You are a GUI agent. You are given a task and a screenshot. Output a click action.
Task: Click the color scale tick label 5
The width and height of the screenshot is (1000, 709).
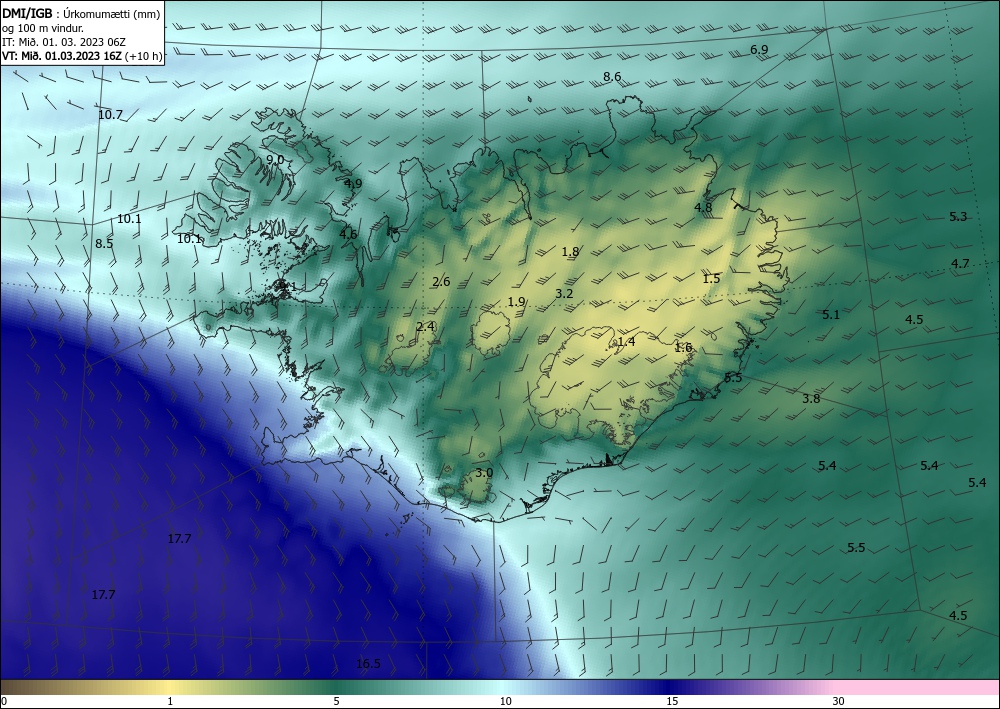[x=336, y=702]
